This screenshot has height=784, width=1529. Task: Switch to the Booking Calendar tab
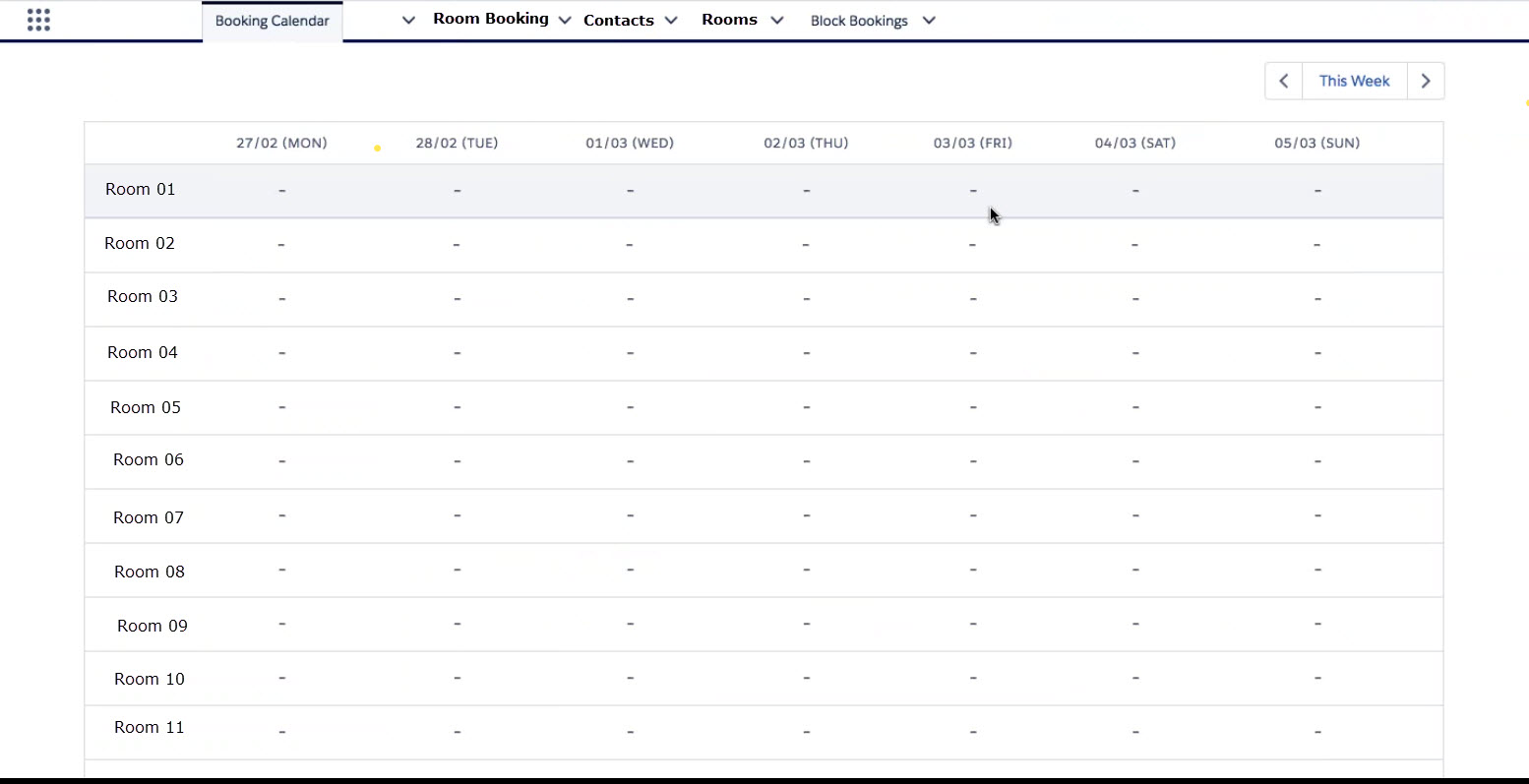(x=273, y=21)
